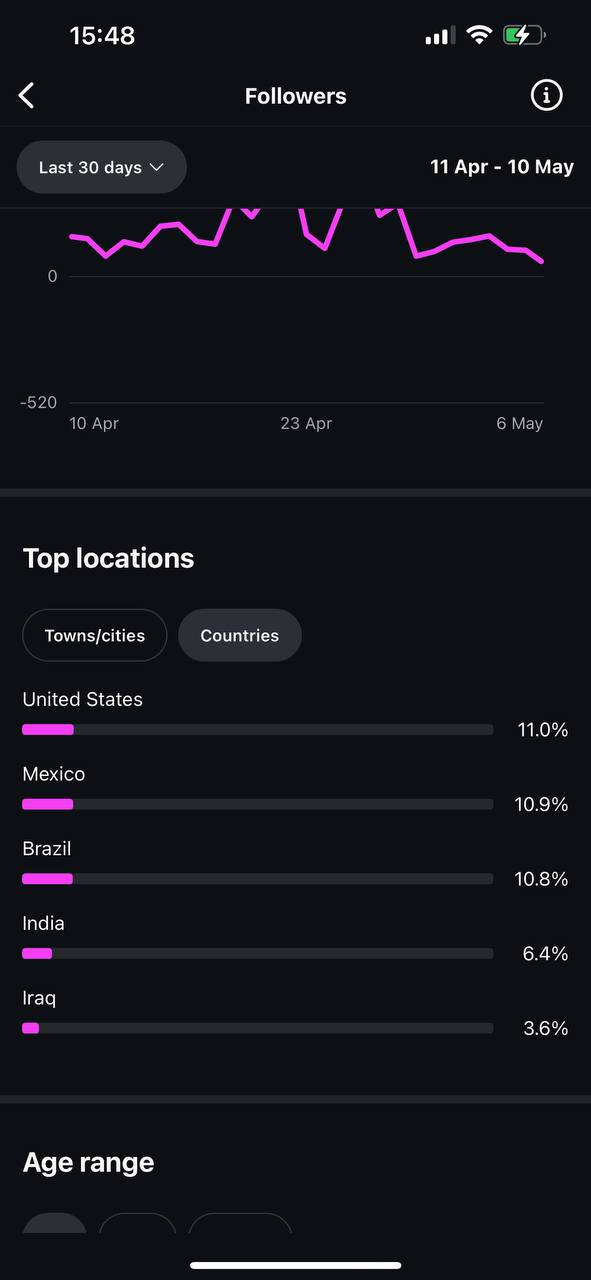
Task: Tap the 6 May chart axis label
Action: click(520, 423)
